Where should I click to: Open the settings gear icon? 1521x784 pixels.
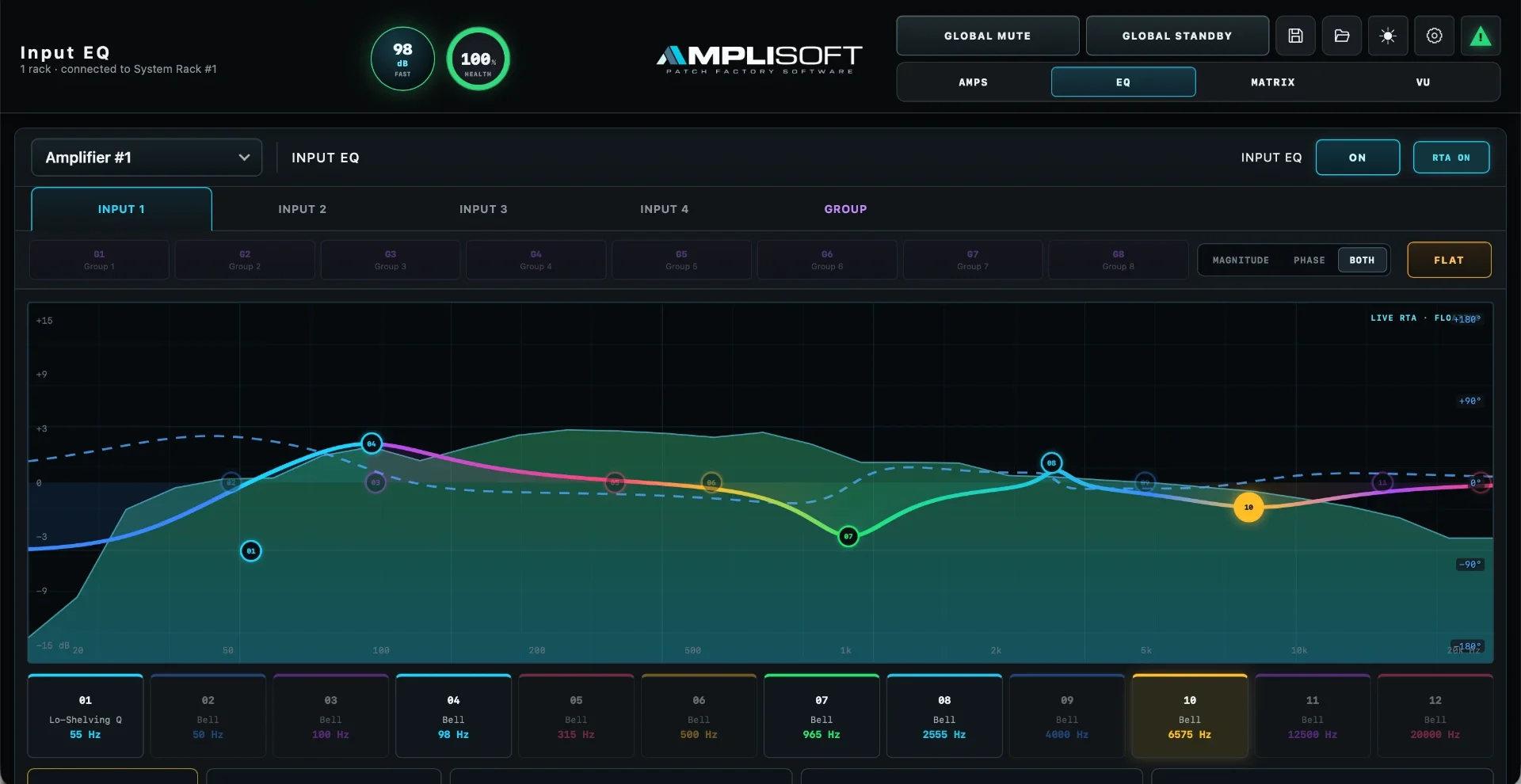1435,36
